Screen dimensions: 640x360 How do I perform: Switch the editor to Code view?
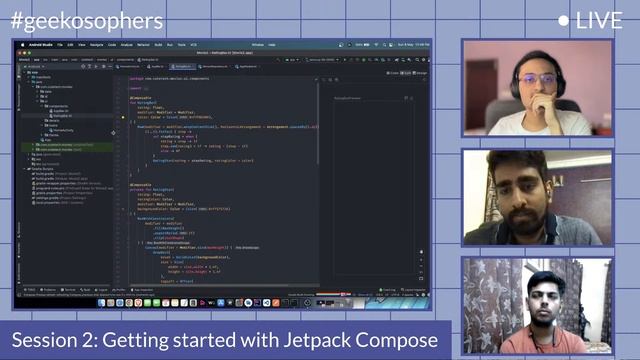(x=393, y=73)
